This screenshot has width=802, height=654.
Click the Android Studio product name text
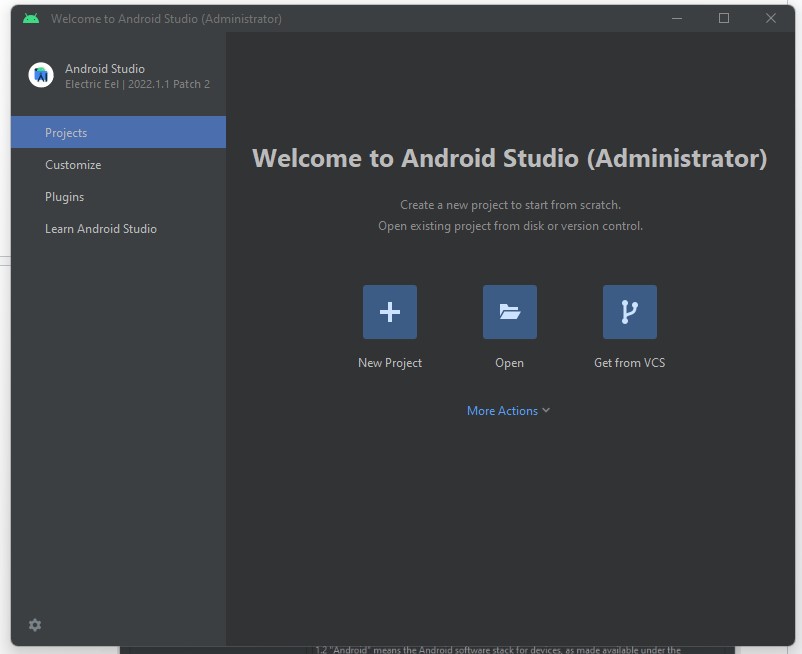click(105, 69)
